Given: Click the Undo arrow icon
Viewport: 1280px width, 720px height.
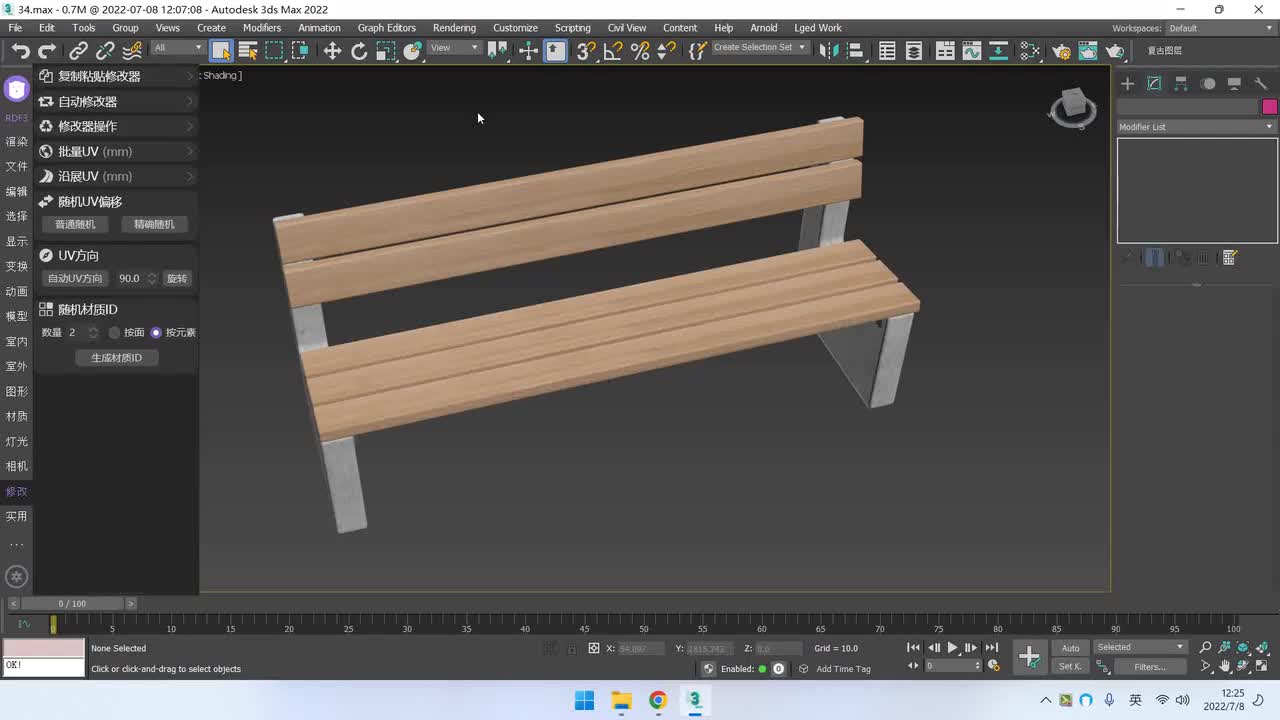Looking at the screenshot, I should 20,51.
